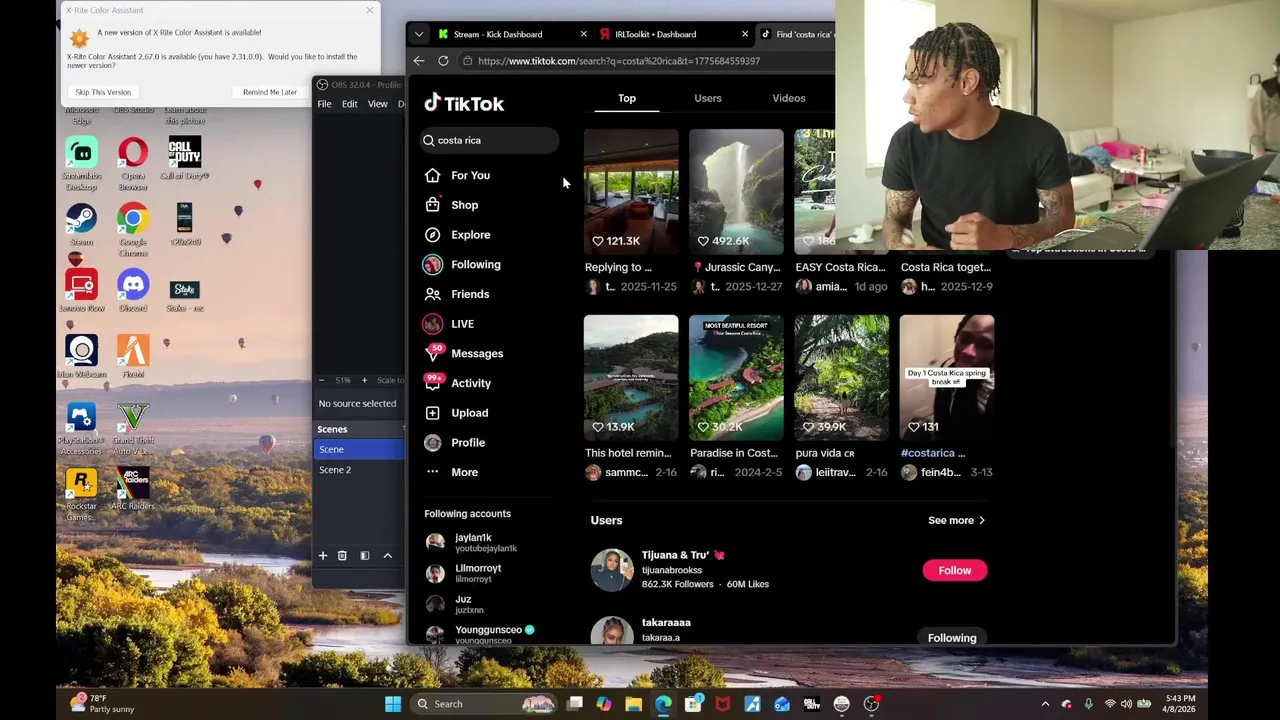The width and height of the screenshot is (1280, 720).
Task: Open scene filters icon in OBS
Action: pyautogui.click(x=365, y=556)
